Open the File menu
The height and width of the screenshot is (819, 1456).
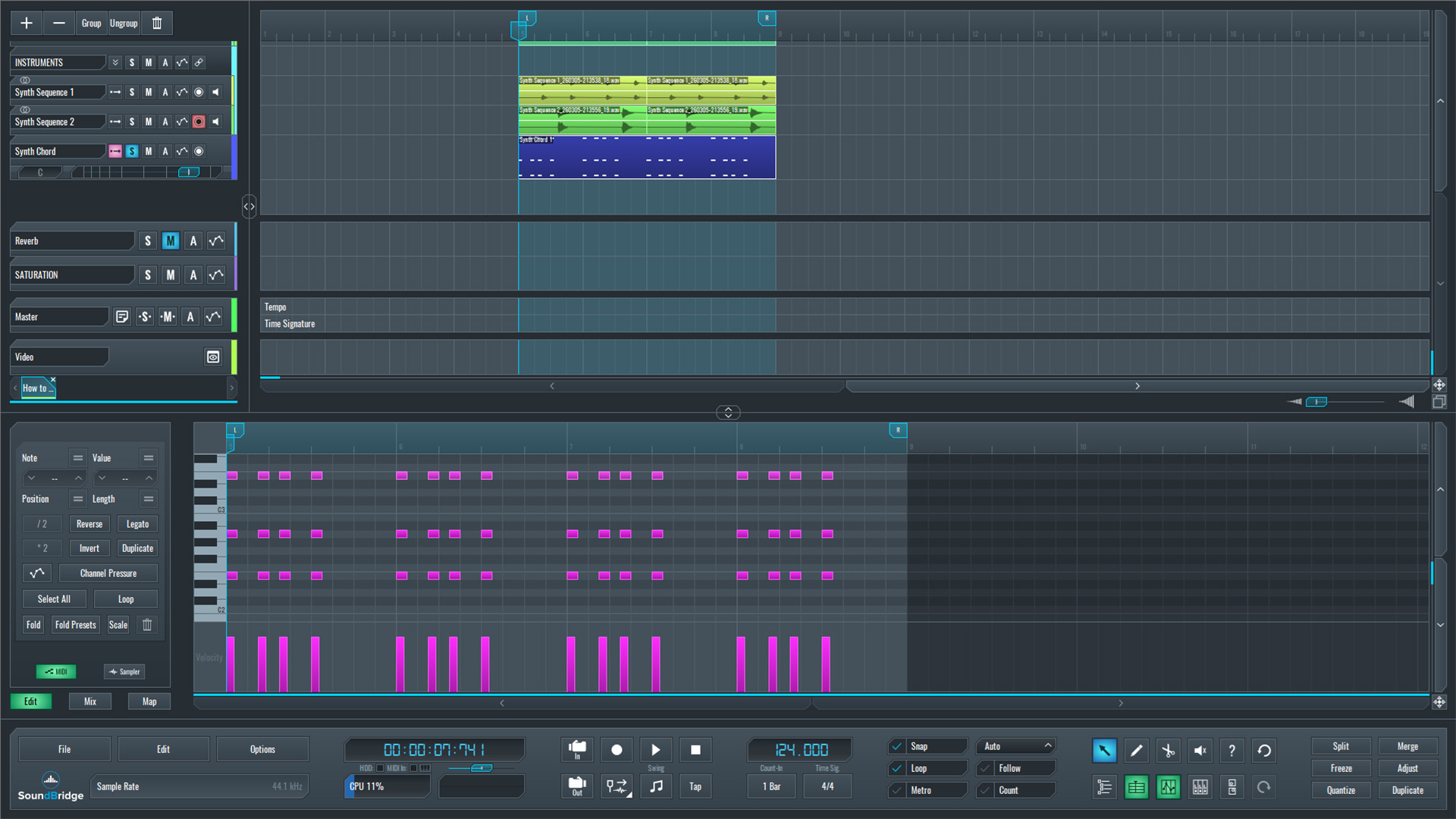point(64,749)
